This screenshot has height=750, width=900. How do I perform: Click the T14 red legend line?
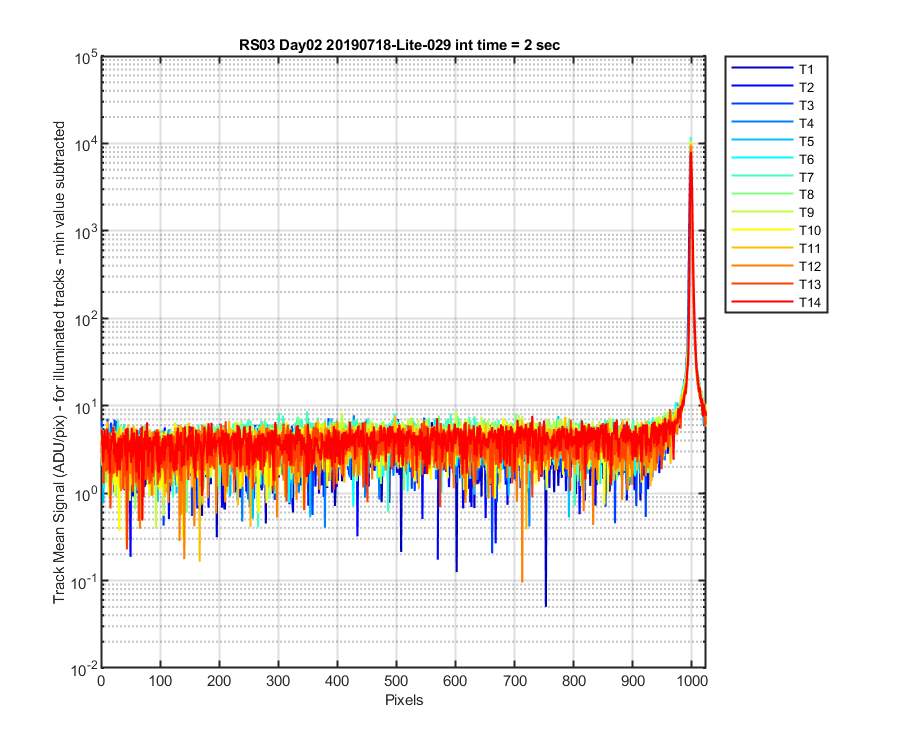762,301
